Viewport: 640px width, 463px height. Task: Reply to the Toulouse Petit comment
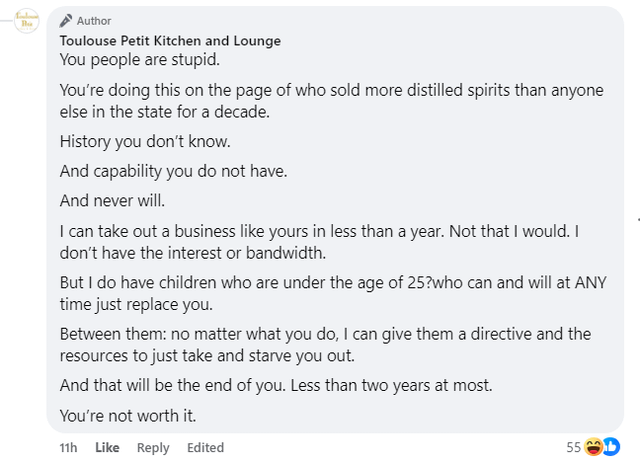(x=153, y=448)
